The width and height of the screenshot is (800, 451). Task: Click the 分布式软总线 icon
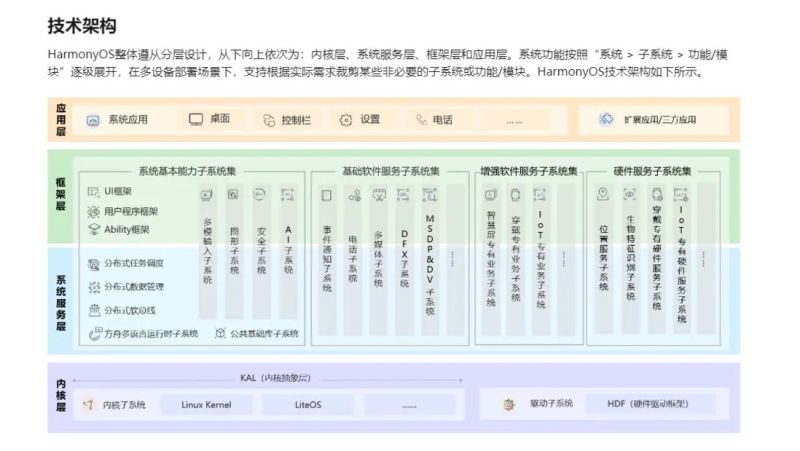point(94,310)
